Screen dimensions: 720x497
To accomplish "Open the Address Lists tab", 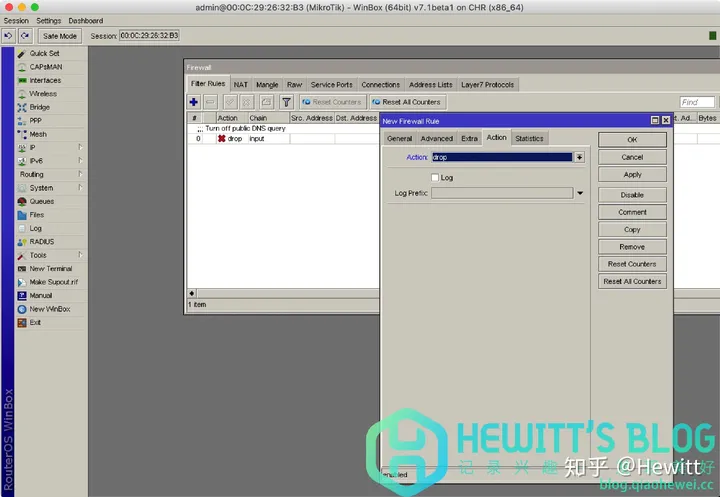I will 431,85.
